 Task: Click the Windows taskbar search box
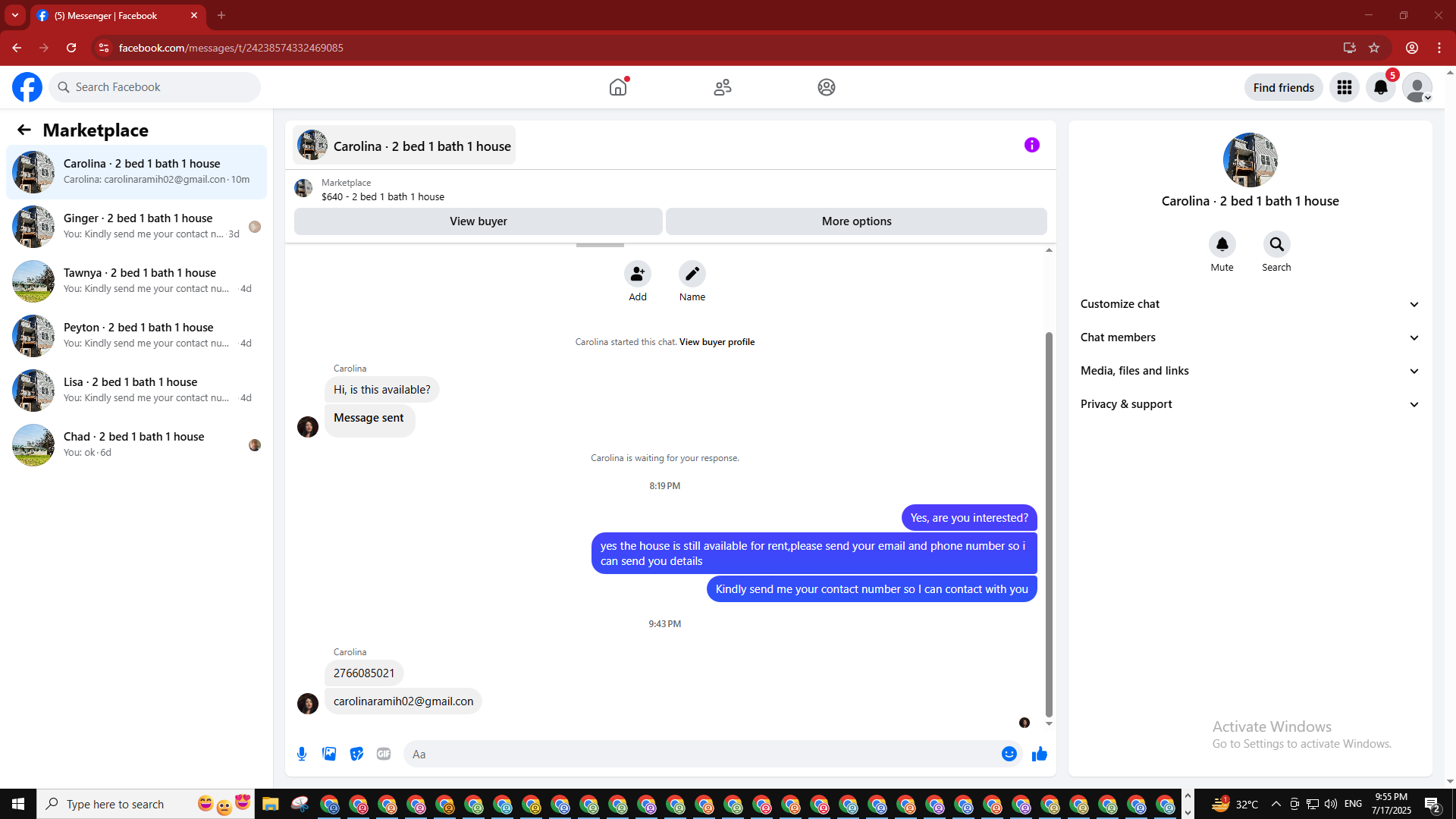pyautogui.click(x=144, y=804)
